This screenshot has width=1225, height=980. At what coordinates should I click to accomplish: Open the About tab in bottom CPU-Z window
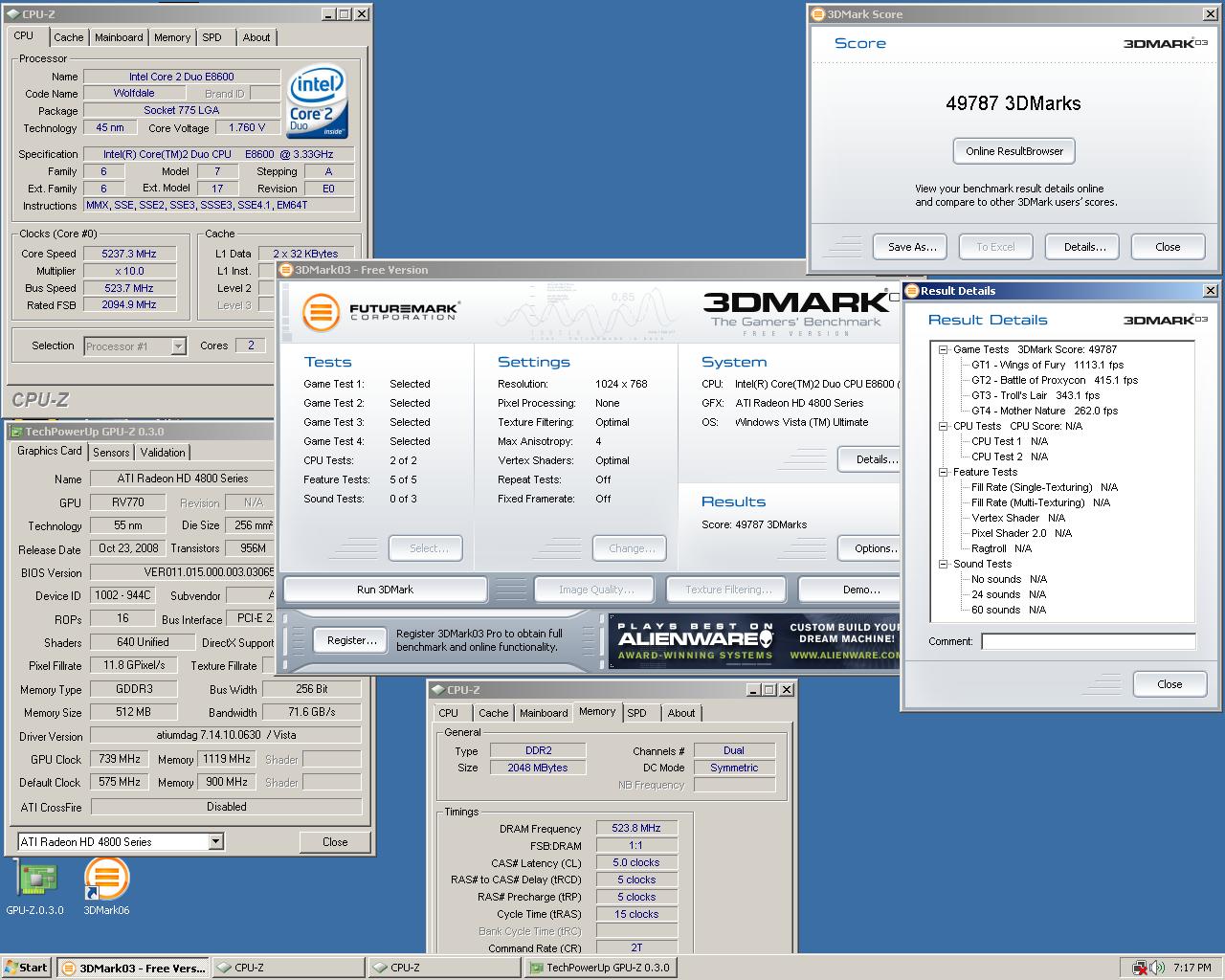point(681,713)
